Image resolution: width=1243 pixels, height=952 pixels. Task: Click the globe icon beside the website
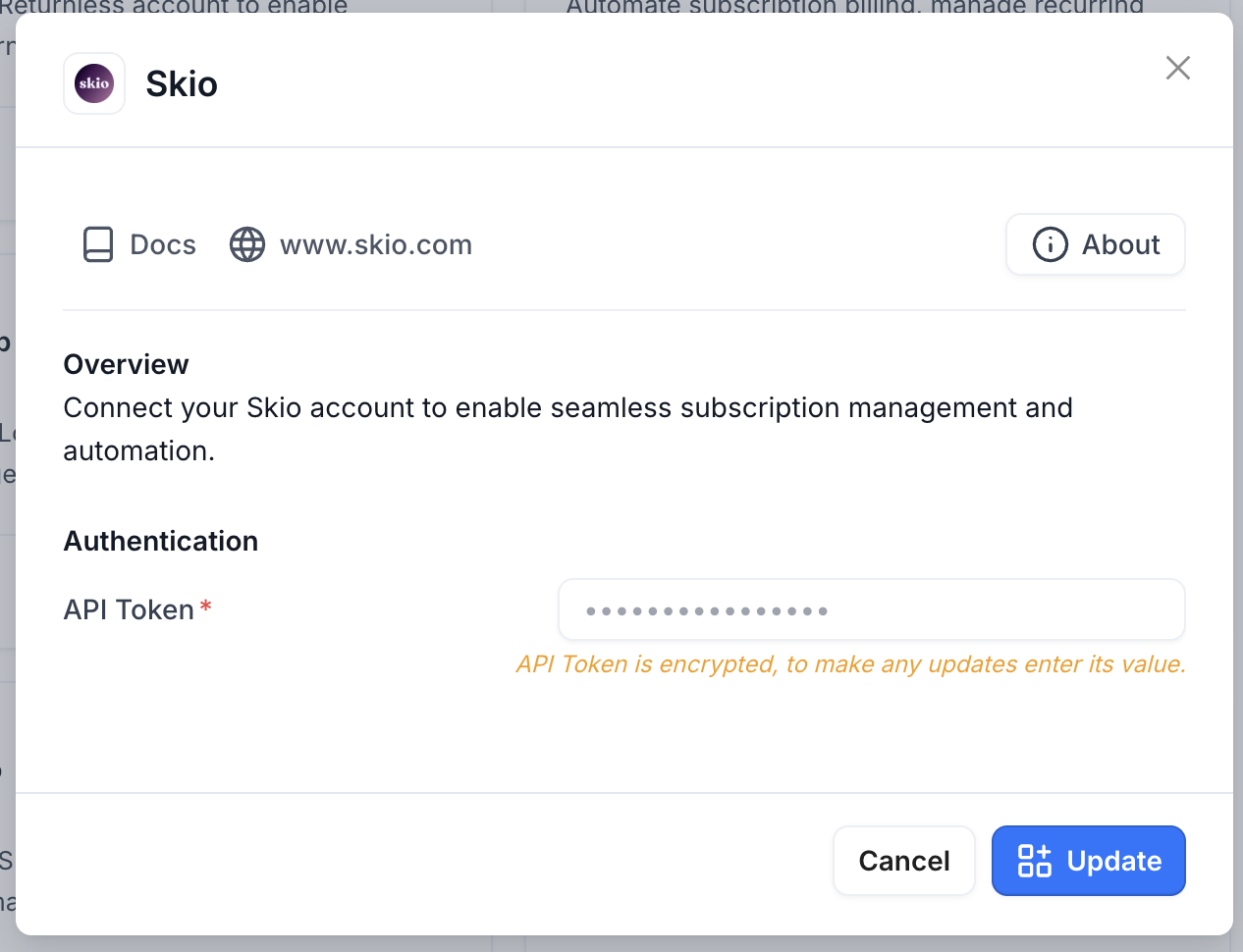point(247,244)
